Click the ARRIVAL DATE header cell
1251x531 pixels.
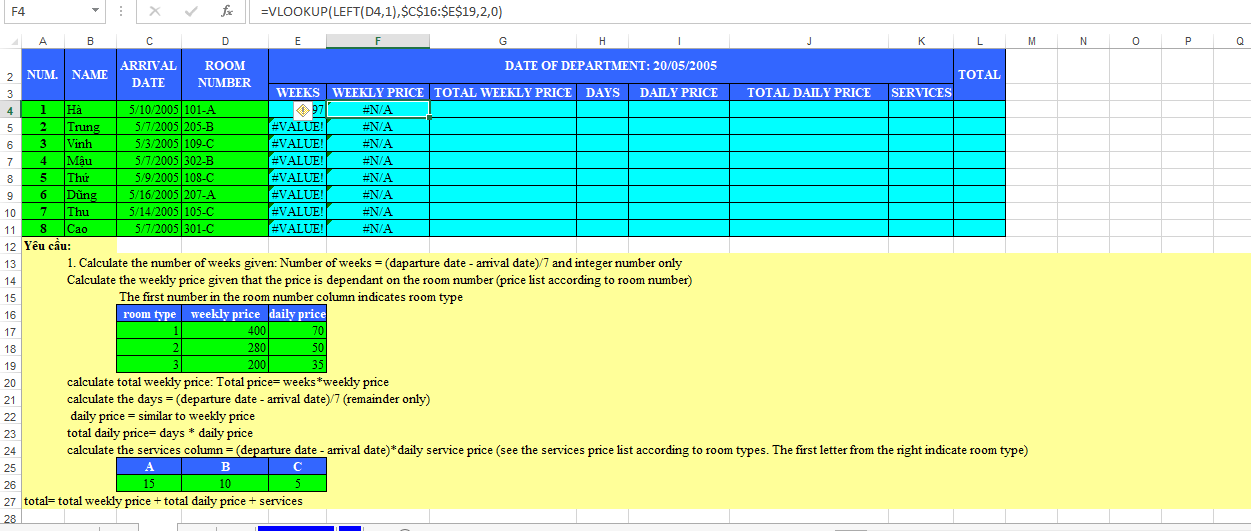[149, 75]
